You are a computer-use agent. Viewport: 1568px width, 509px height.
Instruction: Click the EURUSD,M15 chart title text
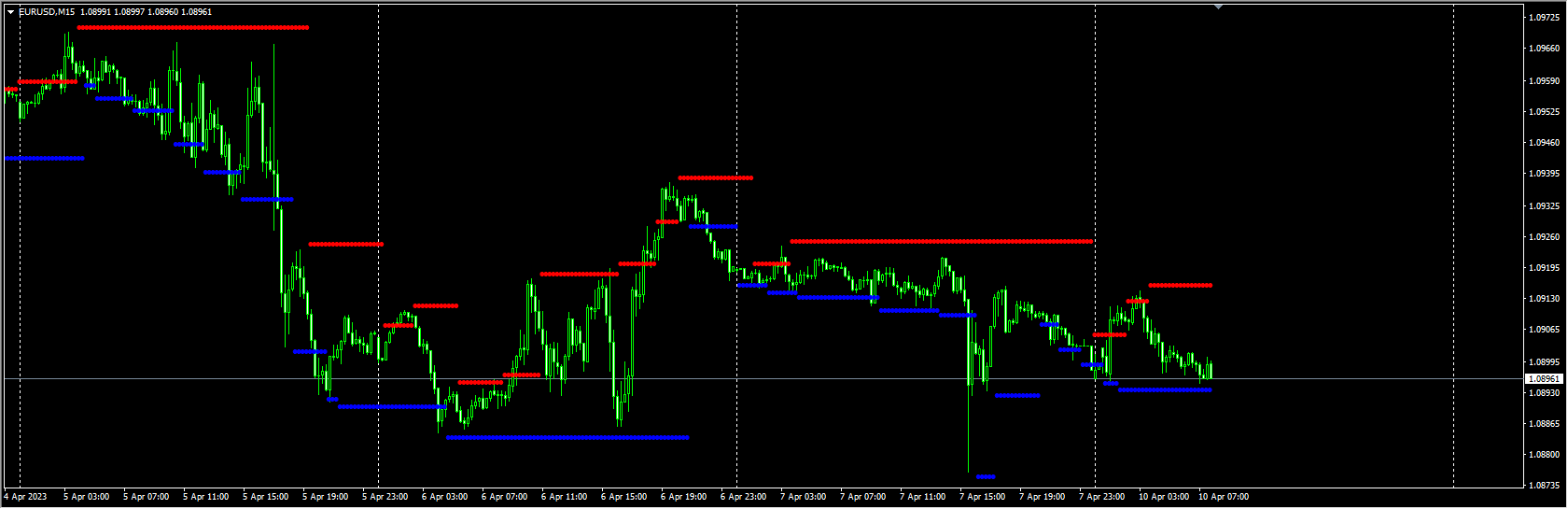click(47, 12)
